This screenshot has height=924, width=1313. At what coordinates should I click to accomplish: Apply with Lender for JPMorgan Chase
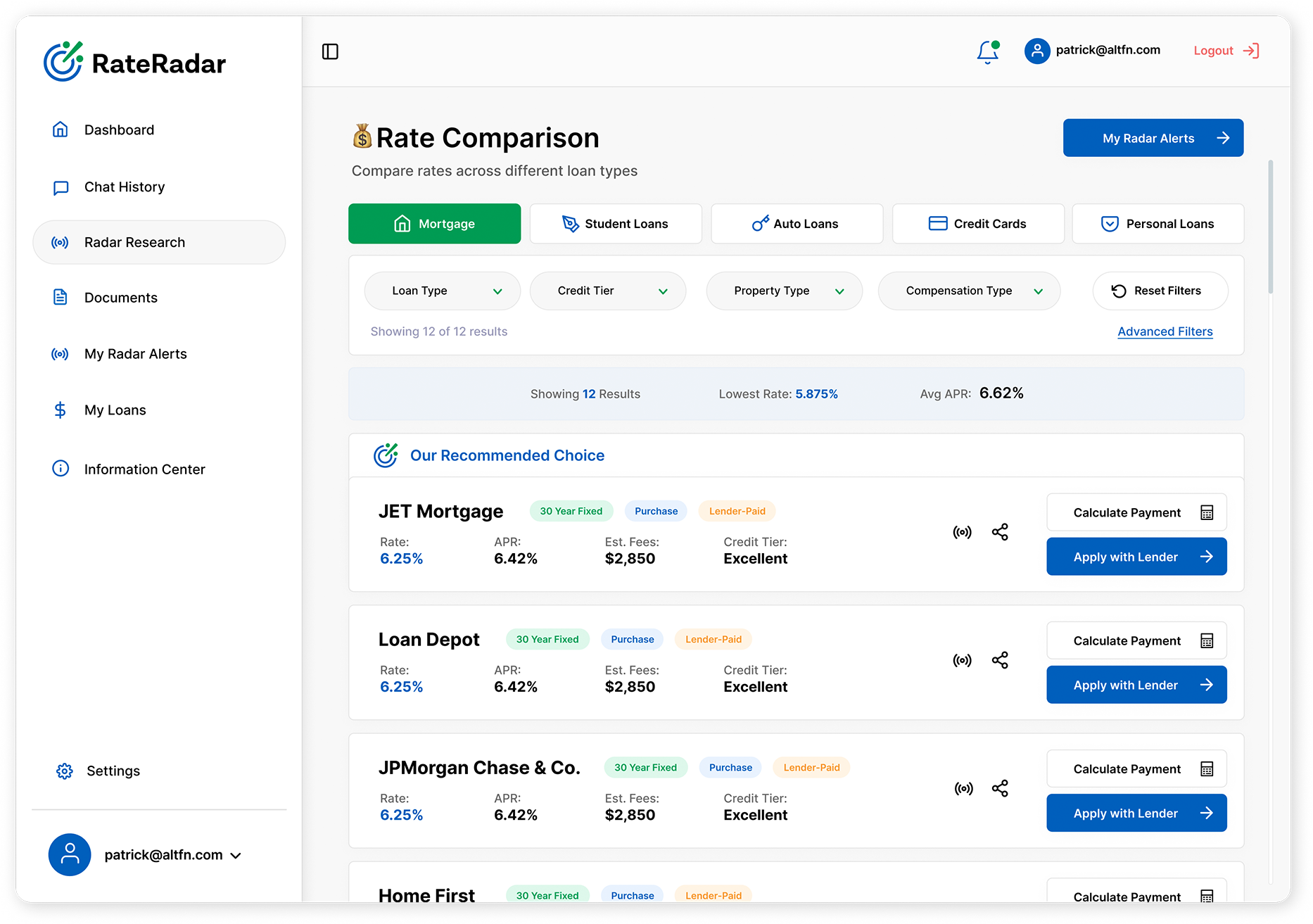[1136, 813]
